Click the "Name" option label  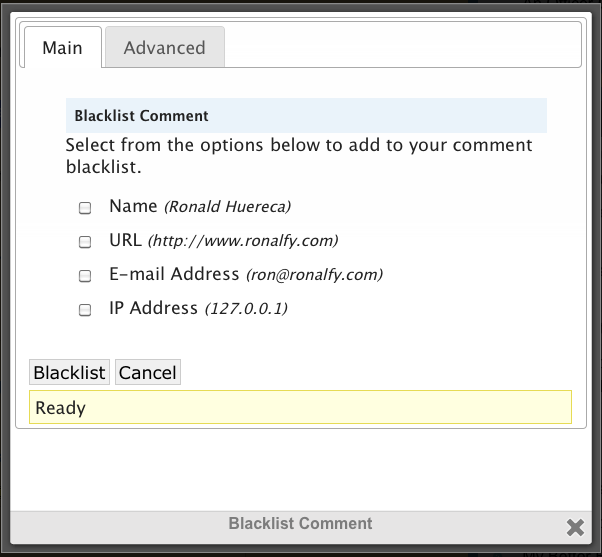tap(133, 206)
